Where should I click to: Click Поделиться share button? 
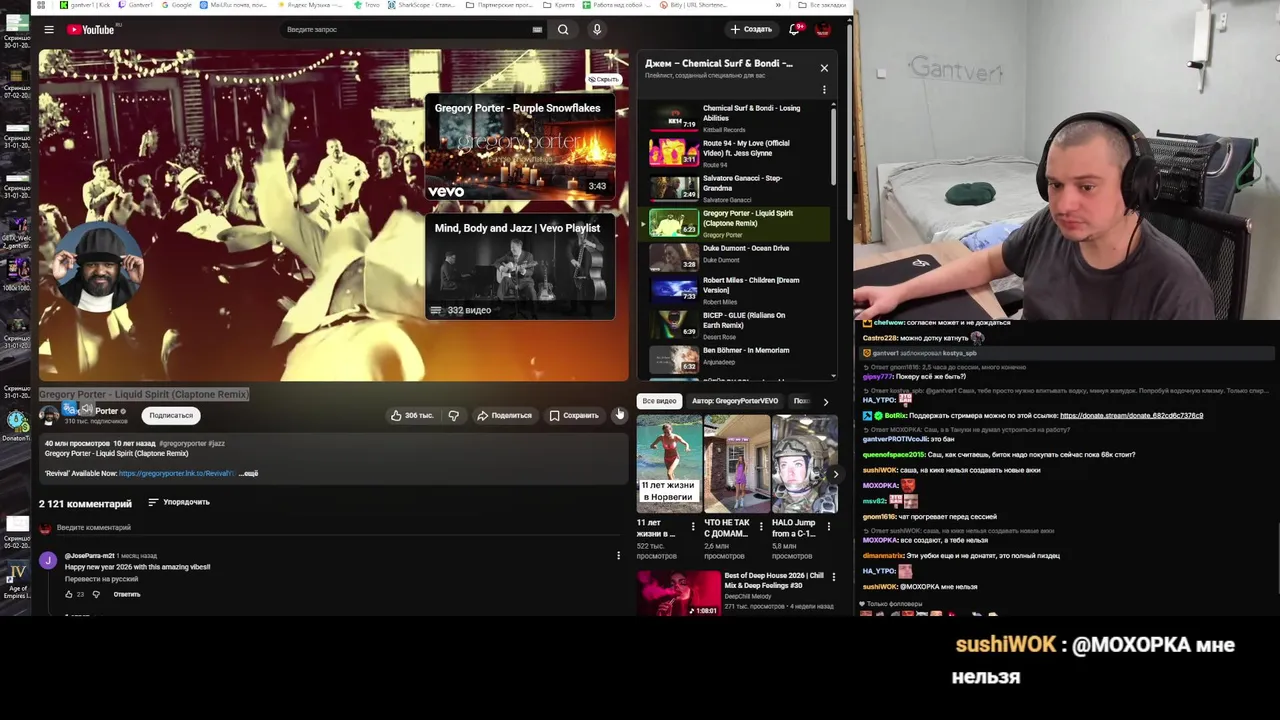[505, 415]
